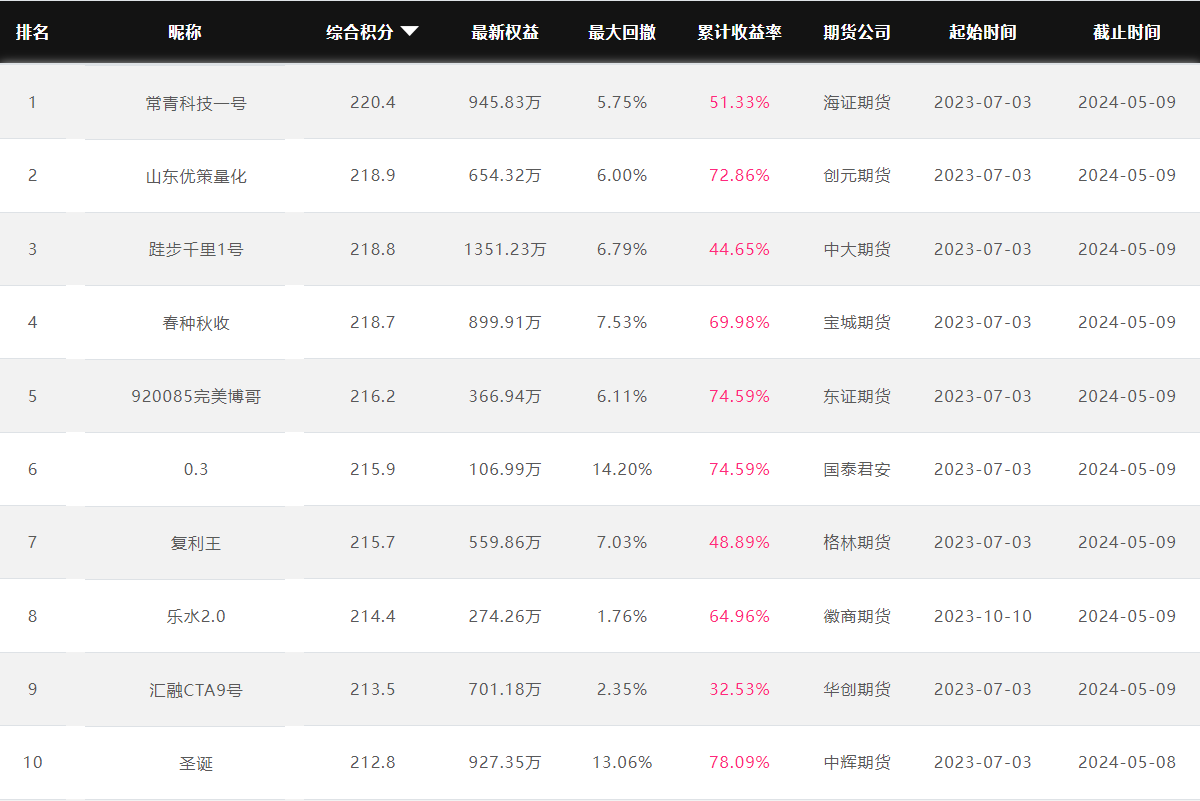Screen dimensions: 1200x801
Task: Click the 起始时间 column header
Action: pyautogui.click(x=983, y=32)
